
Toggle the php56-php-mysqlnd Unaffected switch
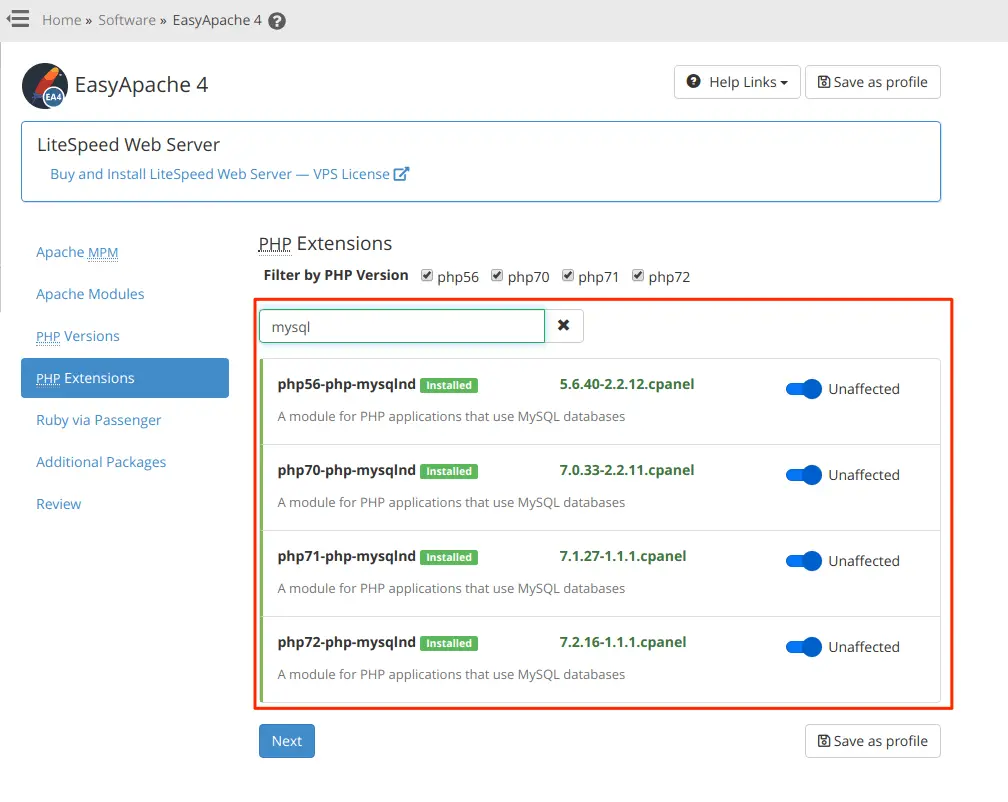click(802, 389)
